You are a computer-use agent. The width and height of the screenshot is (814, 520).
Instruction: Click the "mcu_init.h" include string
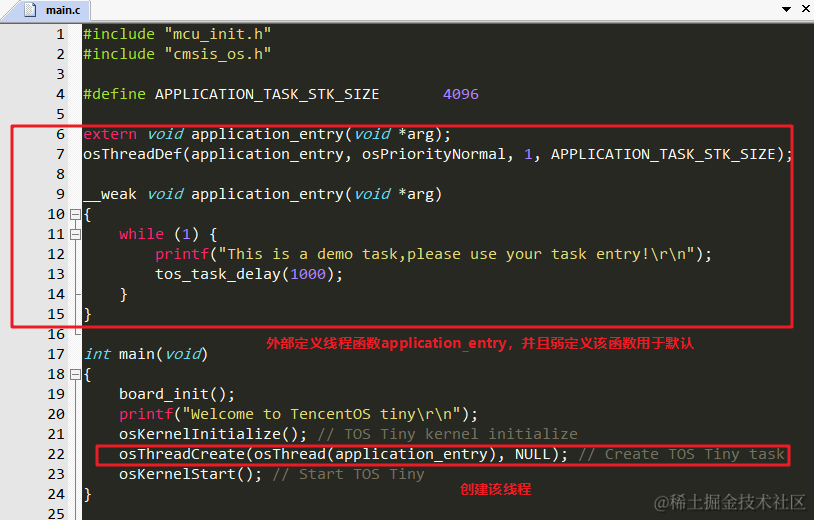tap(218, 34)
